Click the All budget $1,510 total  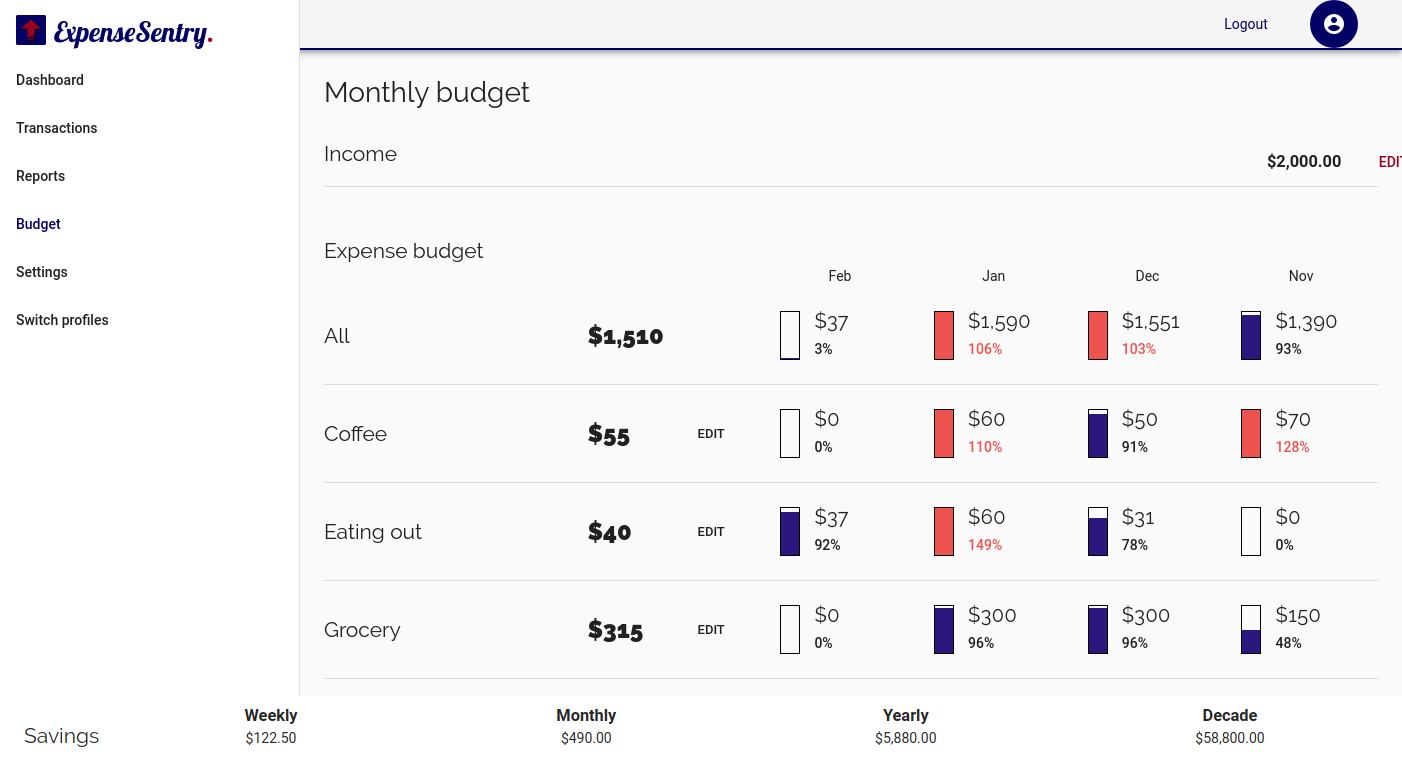625,337
